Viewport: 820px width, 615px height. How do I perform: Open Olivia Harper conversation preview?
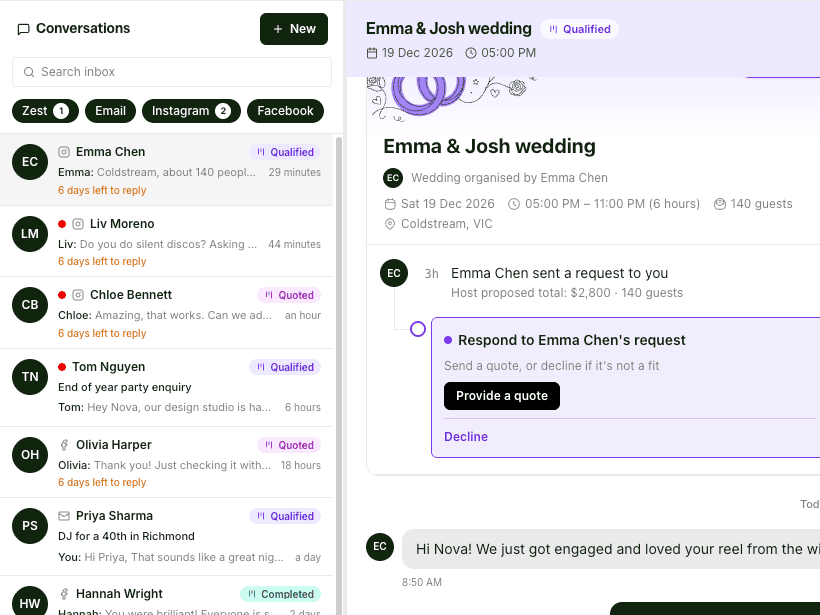(x=166, y=462)
